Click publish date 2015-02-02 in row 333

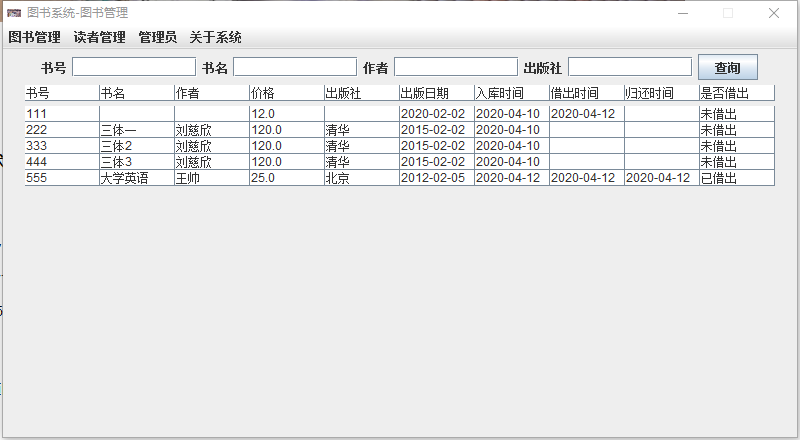pos(437,146)
